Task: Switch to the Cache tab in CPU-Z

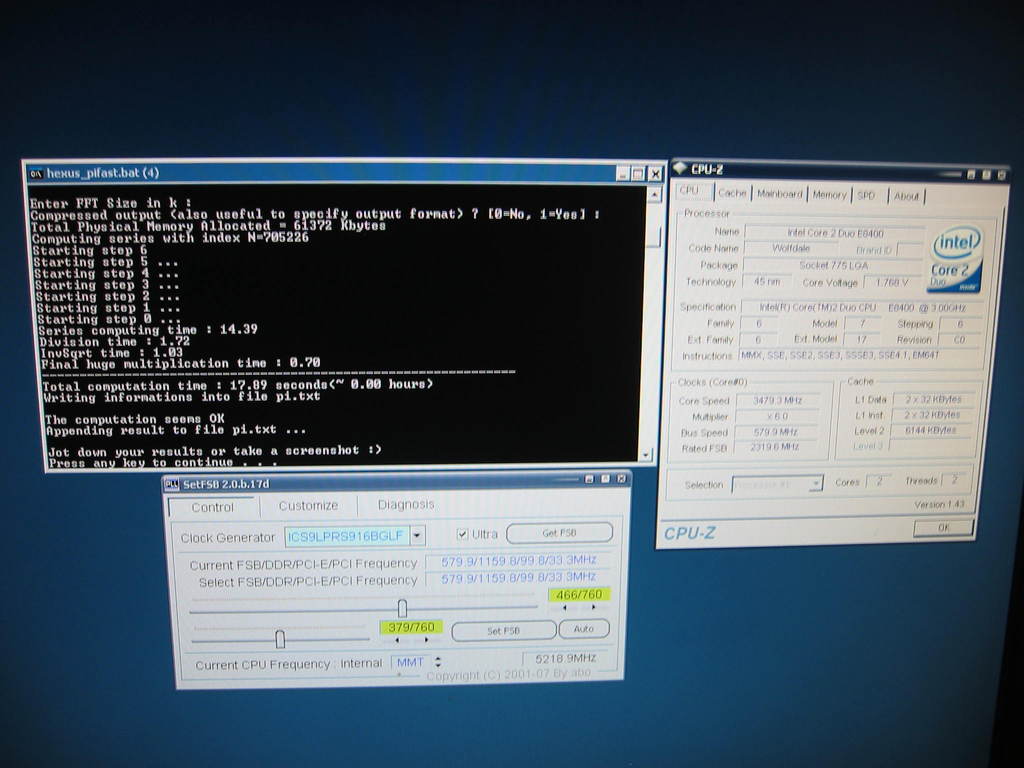Action: click(x=731, y=193)
